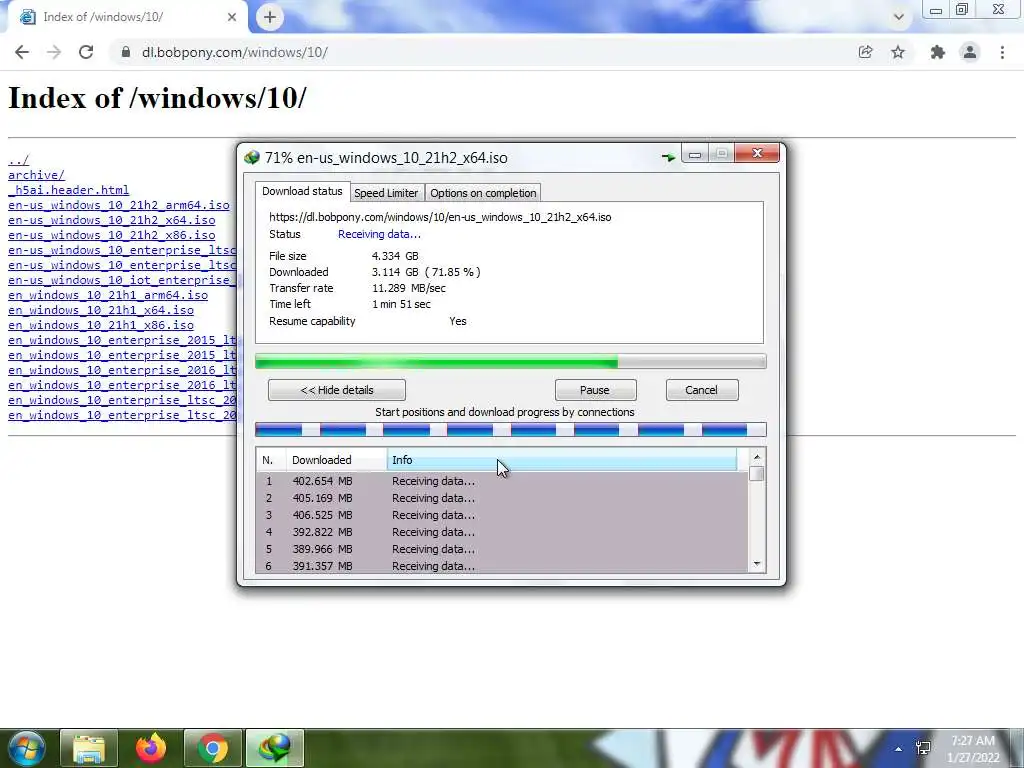Switch to Download status tab
This screenshot has height=768, width=1024.
[x=302, y=191]
